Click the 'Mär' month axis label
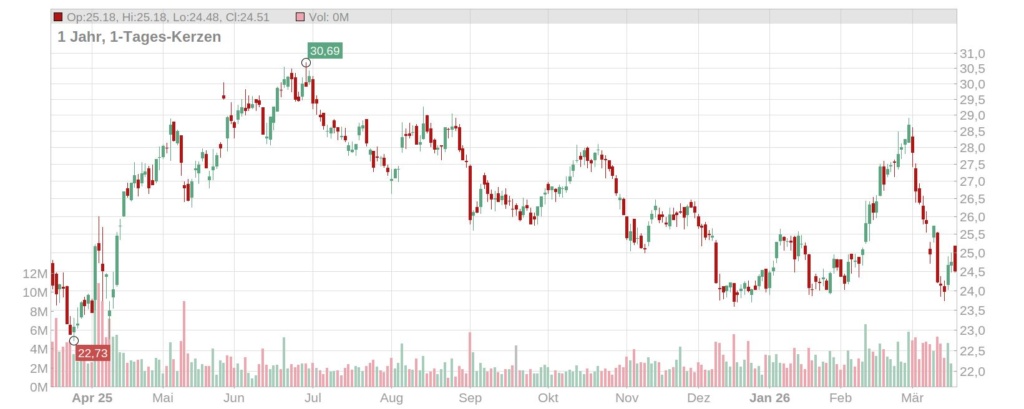The height and width of the screenshot is (409, 1024). 912,398
